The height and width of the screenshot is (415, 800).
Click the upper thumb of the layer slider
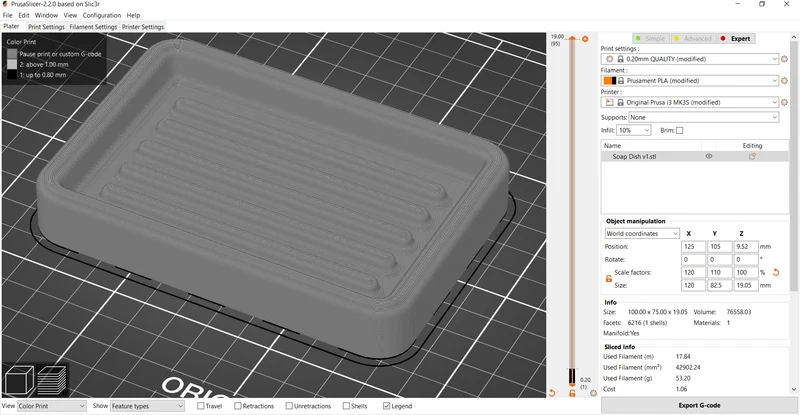point(572,39)
